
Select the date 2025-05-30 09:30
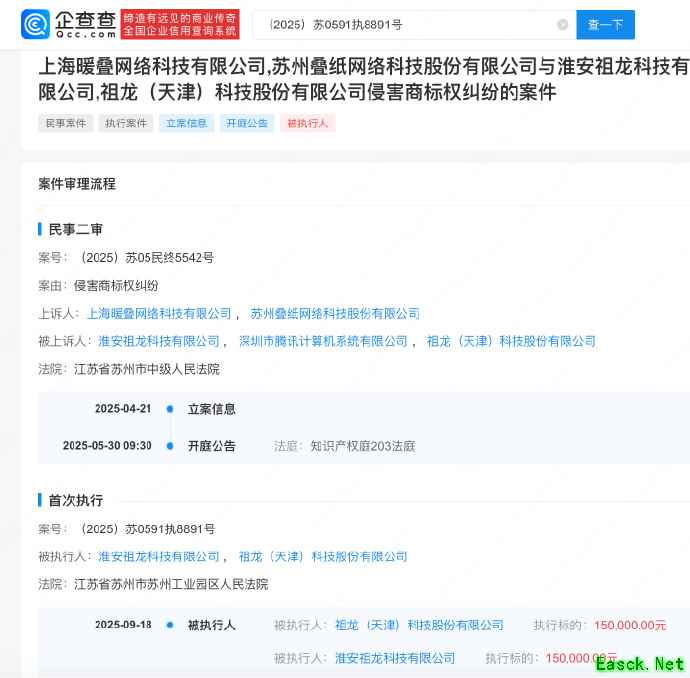(x=107, y=446)
